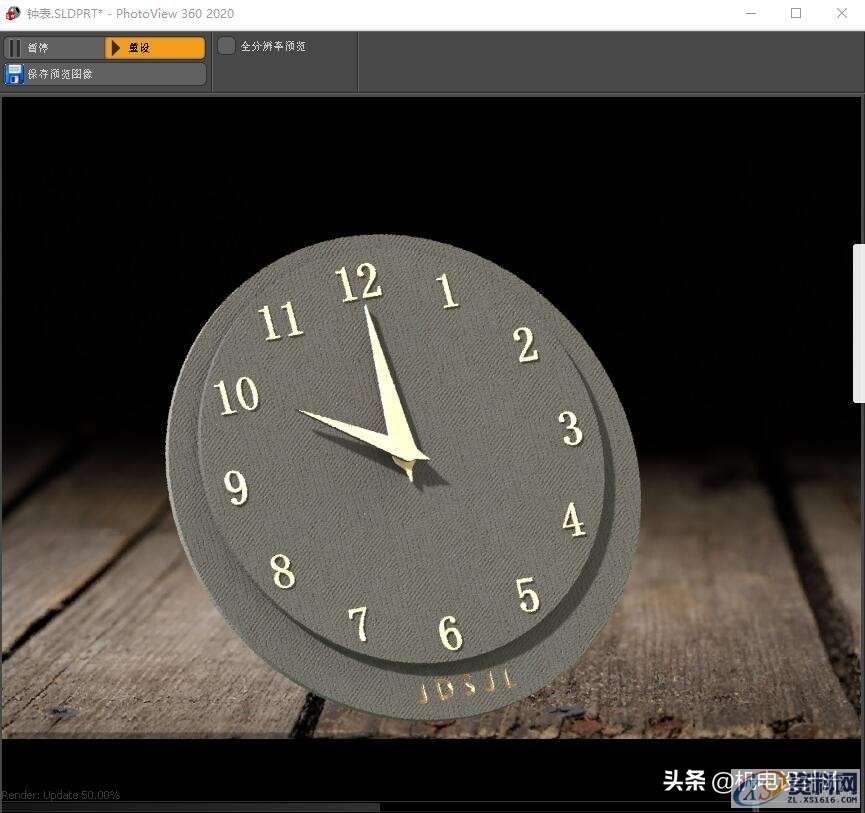Click the 头条 watermark text in preview
Screen dimensions: 865x813
pyautogui.click(x=684, y=781)
